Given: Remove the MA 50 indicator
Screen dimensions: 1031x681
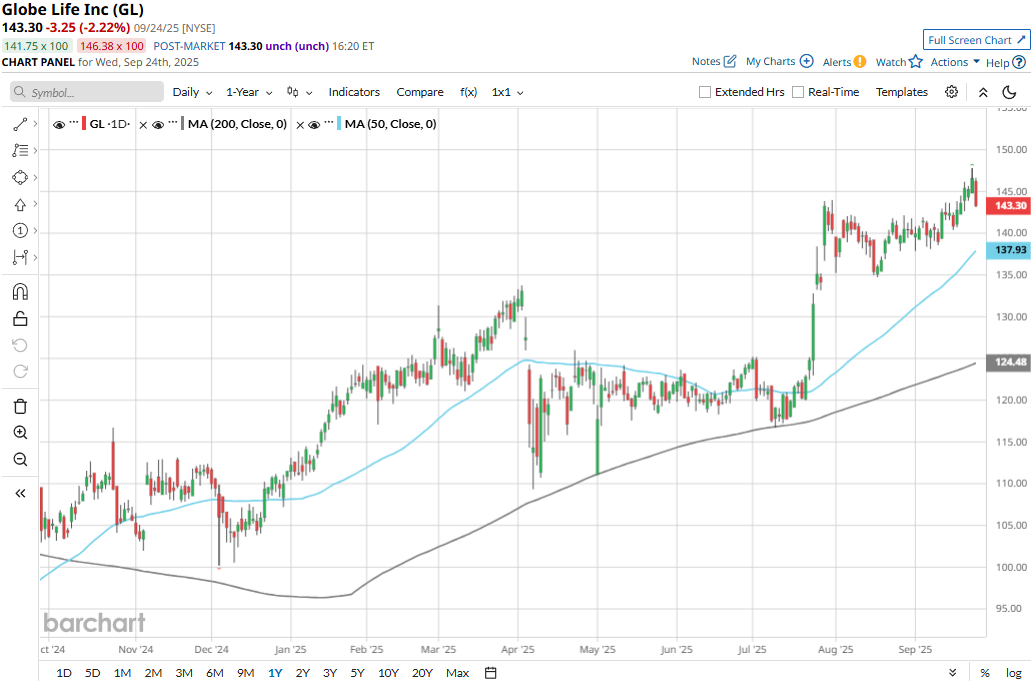Looking at the screenshot, I should [x=299, y=125].
